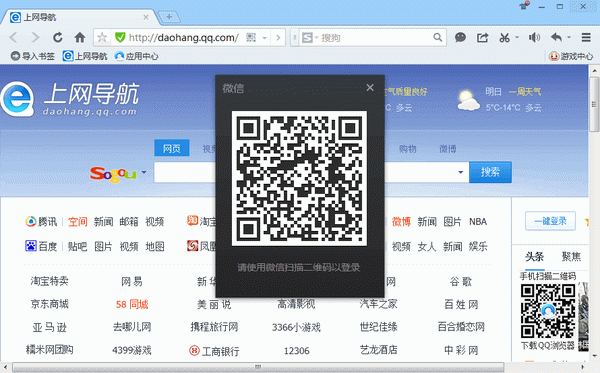Image resolution: width=600 pixels, height=373 pixels.
Task: Select the scissors screenshot tool icon
Action: point(504,37)
